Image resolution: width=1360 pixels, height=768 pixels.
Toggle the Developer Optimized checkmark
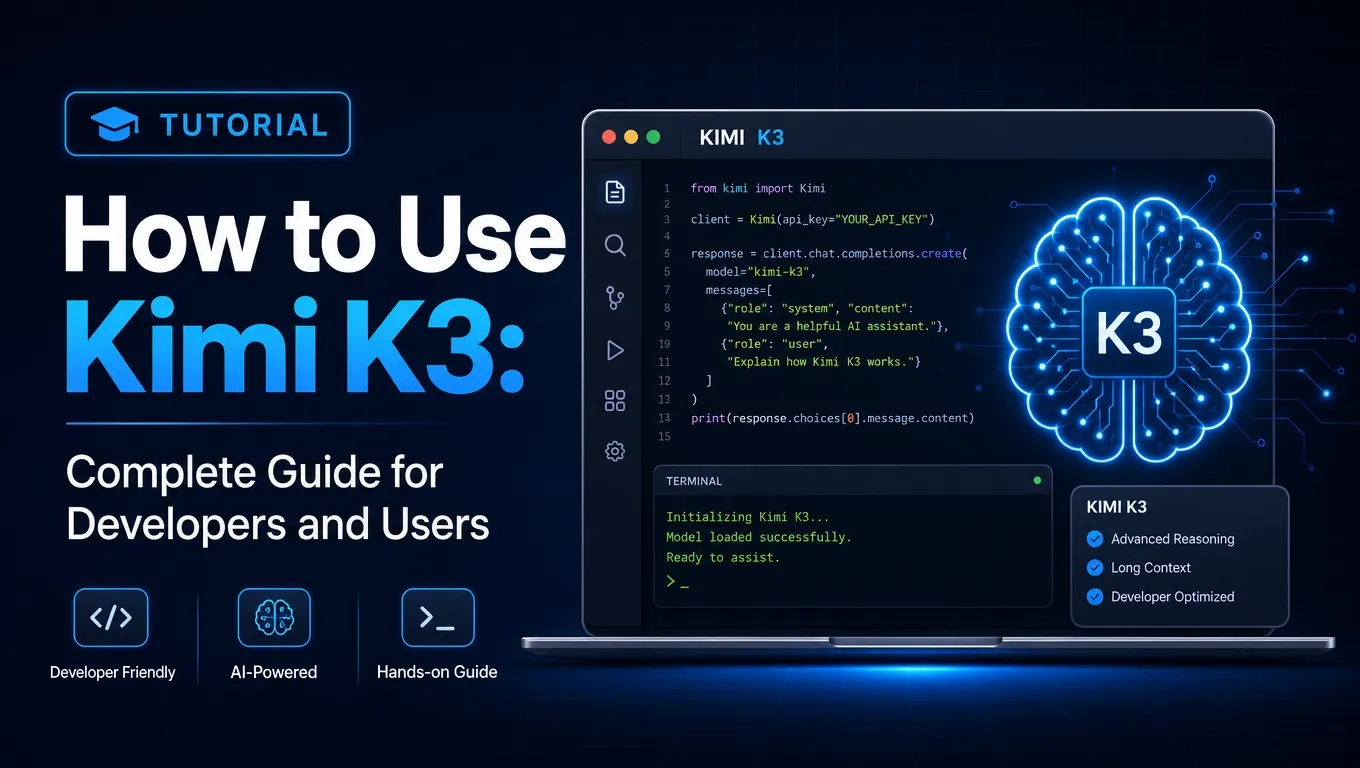coord(1094,597)
